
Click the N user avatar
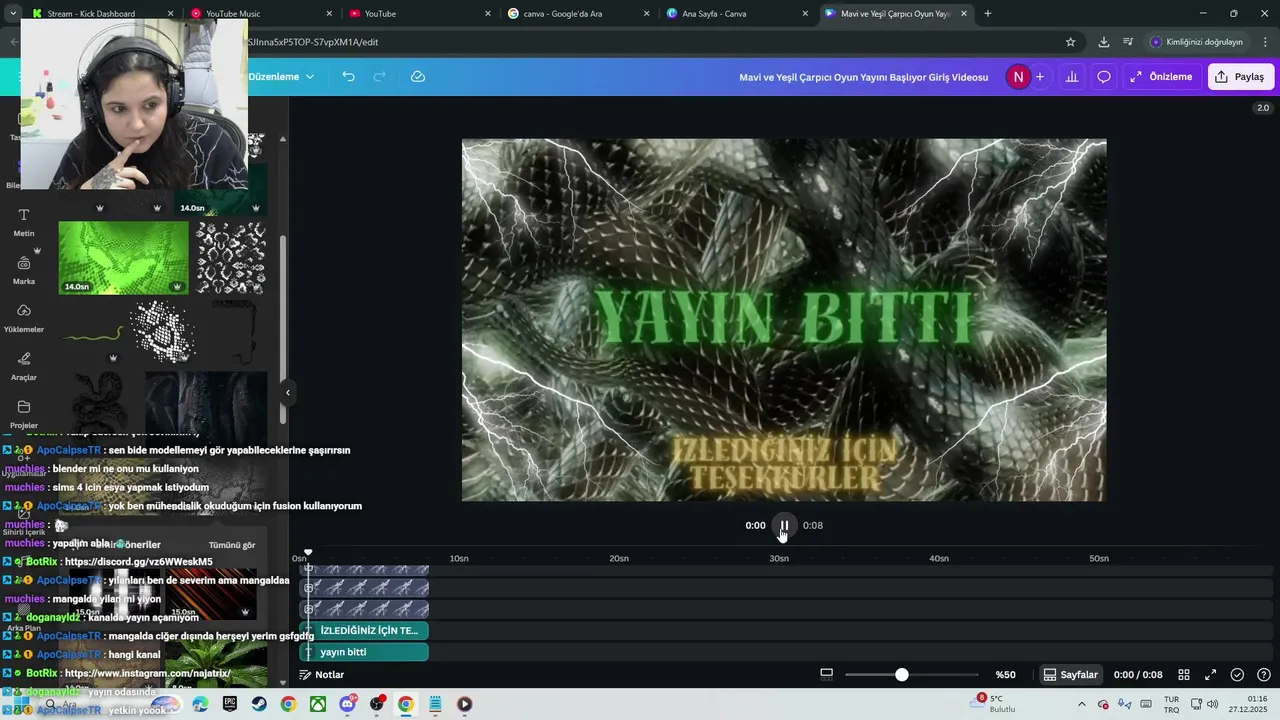coord(1018,77)
